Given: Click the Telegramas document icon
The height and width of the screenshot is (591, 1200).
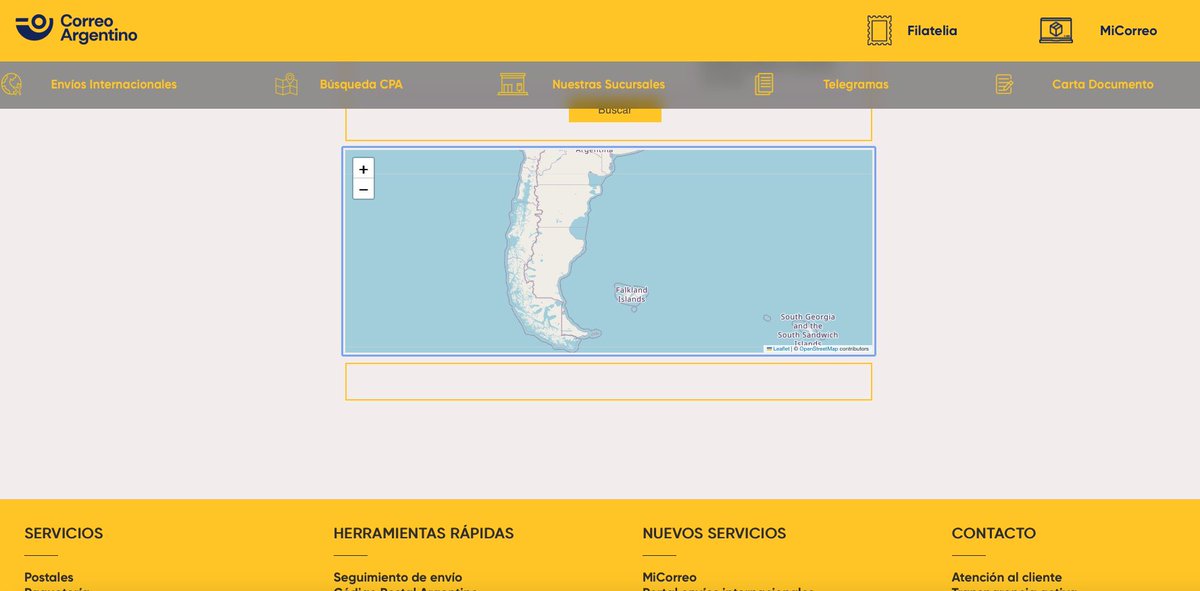Looking at the screenshot, I should 764,84.
